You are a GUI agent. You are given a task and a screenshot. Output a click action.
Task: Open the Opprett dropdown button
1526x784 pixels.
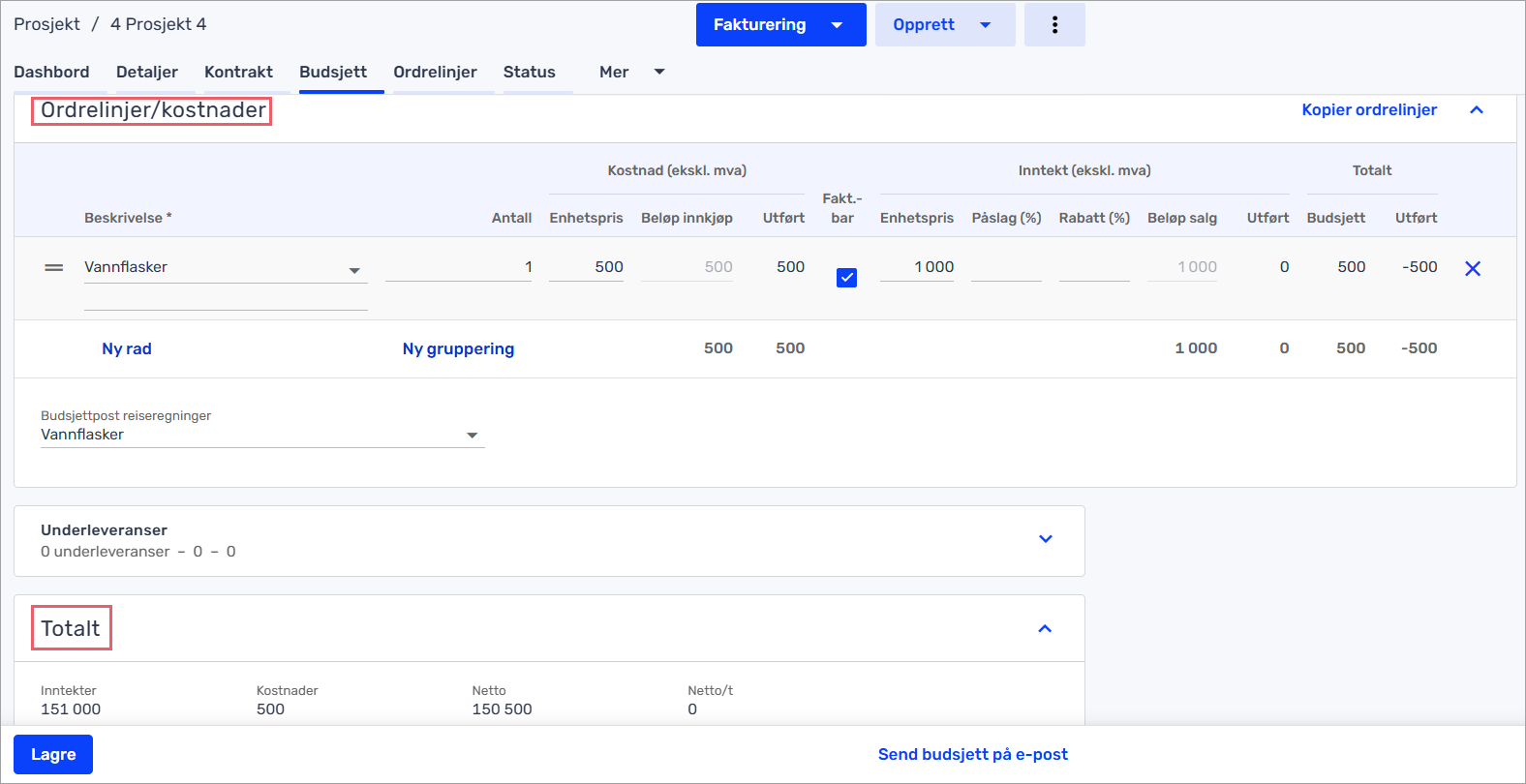pyautogui.click(x=945, y=24)
